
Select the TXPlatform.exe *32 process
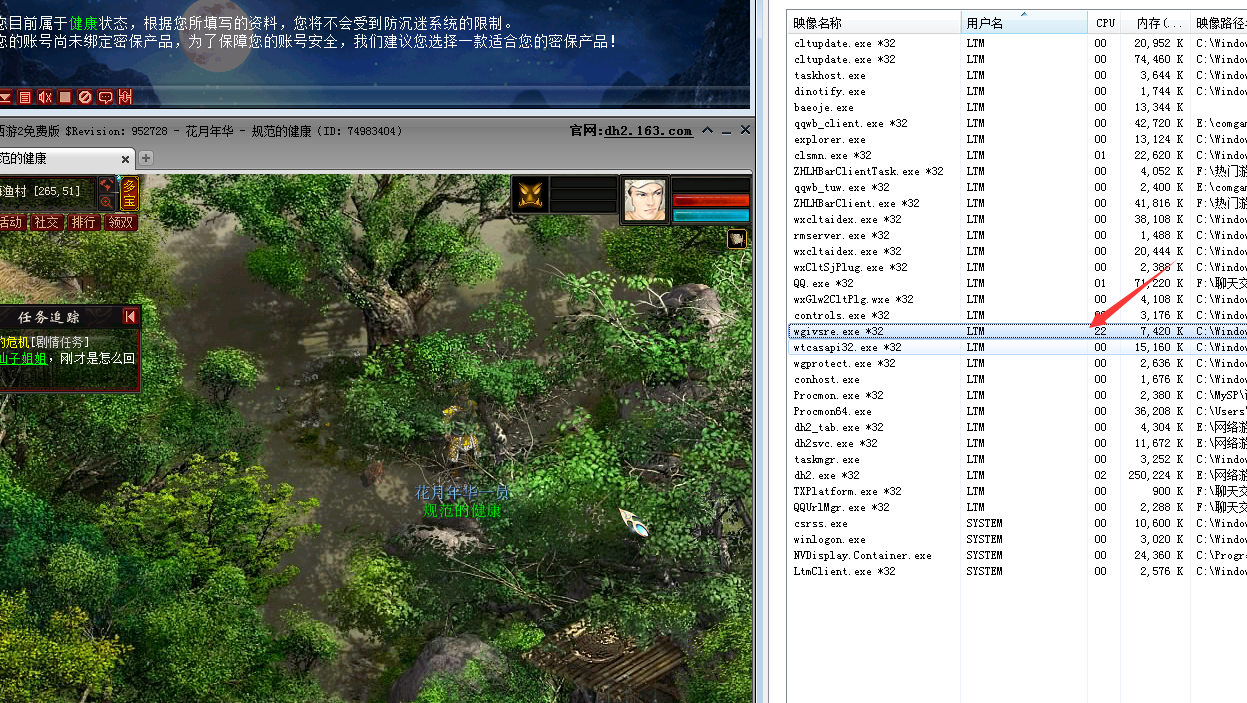(x=1017, y=491)
